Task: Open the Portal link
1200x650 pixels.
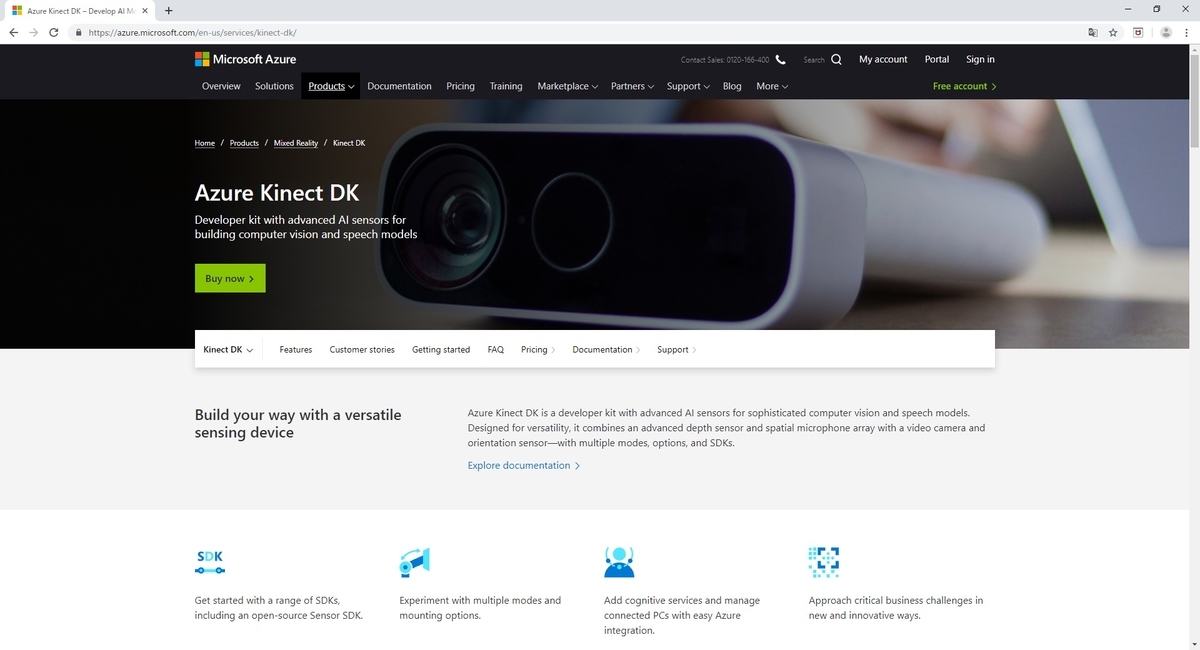Action: click(x=937, y=59)
